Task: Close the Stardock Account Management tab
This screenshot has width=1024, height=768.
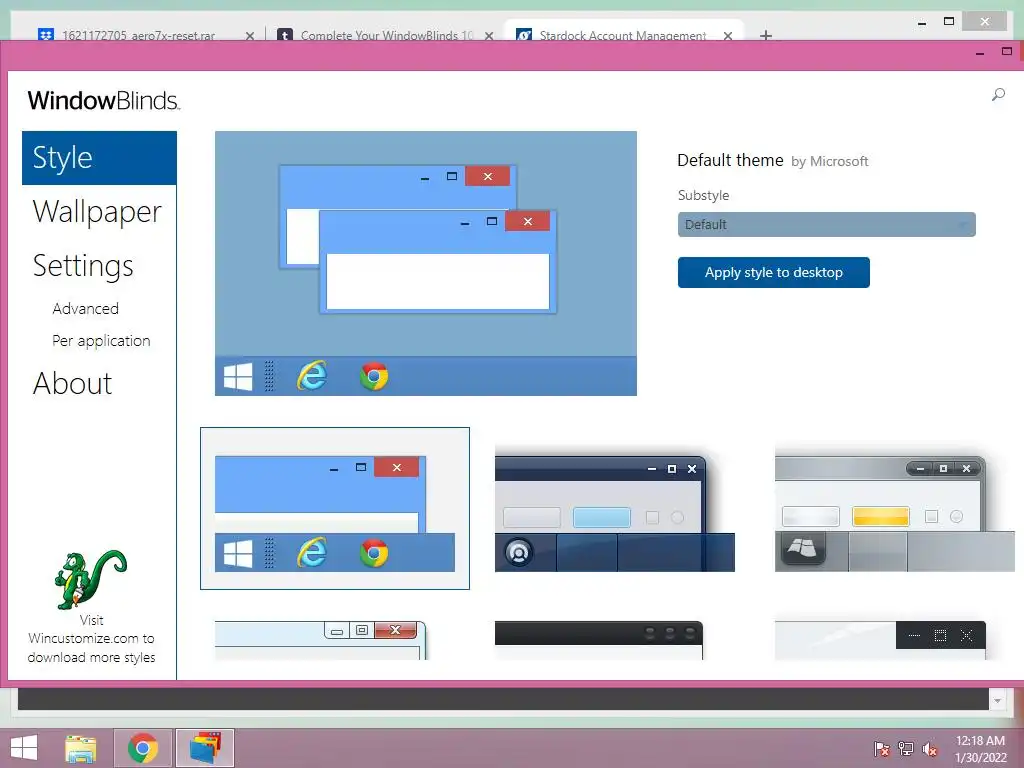Action: point(728,36)
